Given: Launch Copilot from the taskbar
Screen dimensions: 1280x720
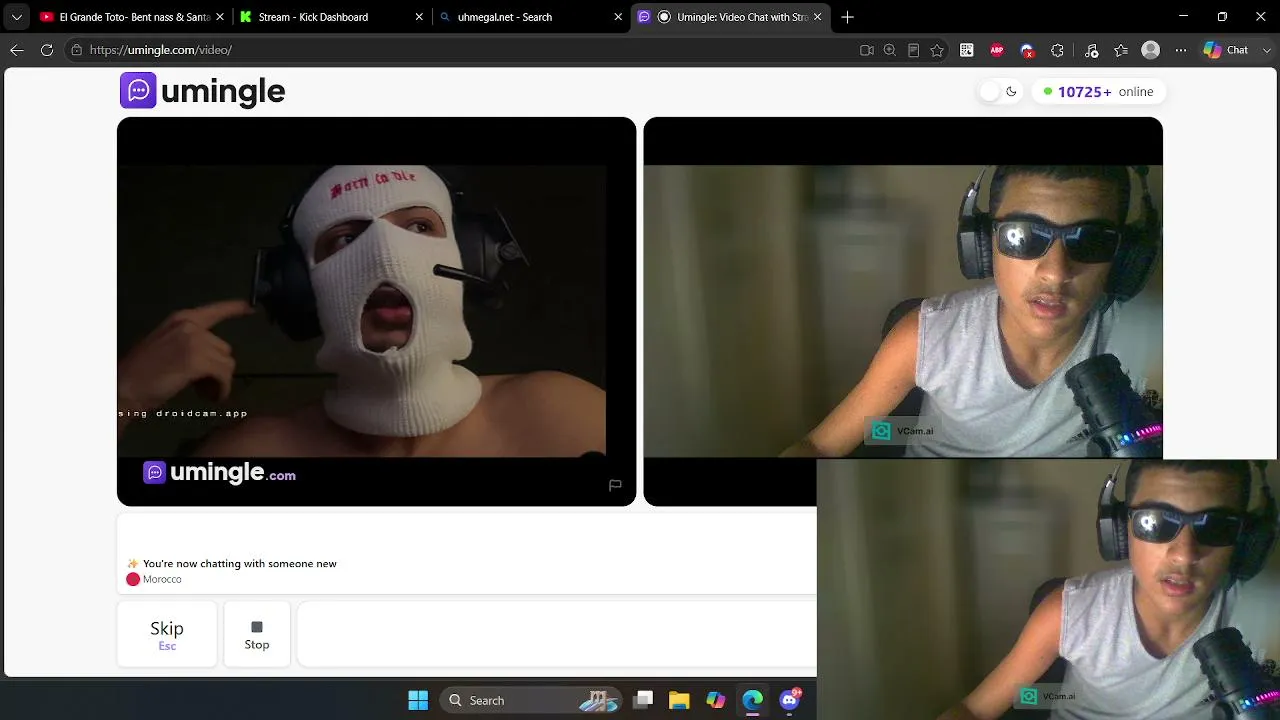Looking at the screenshot, I should click(x=716, y=700).
